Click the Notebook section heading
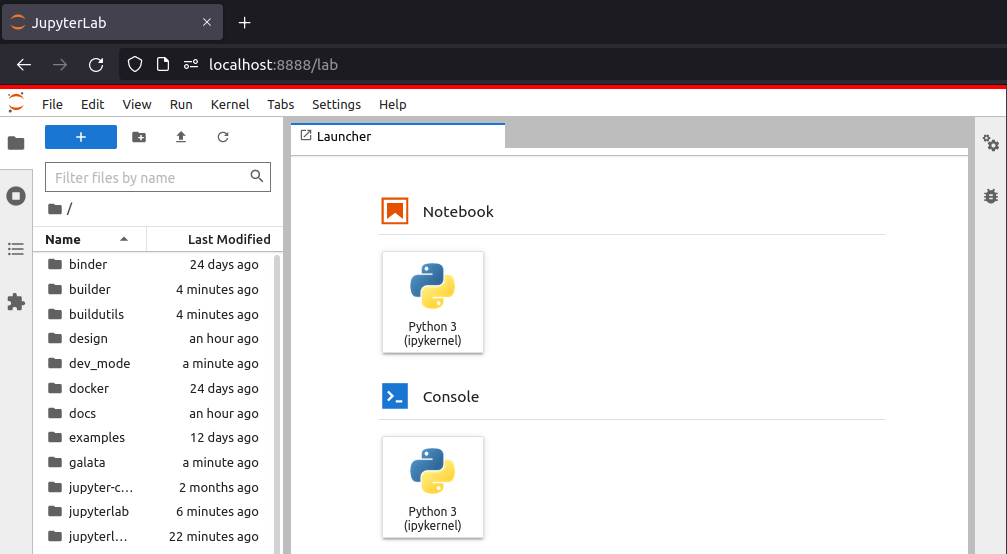The image size is (1007, 554). [x=458, y=211]
